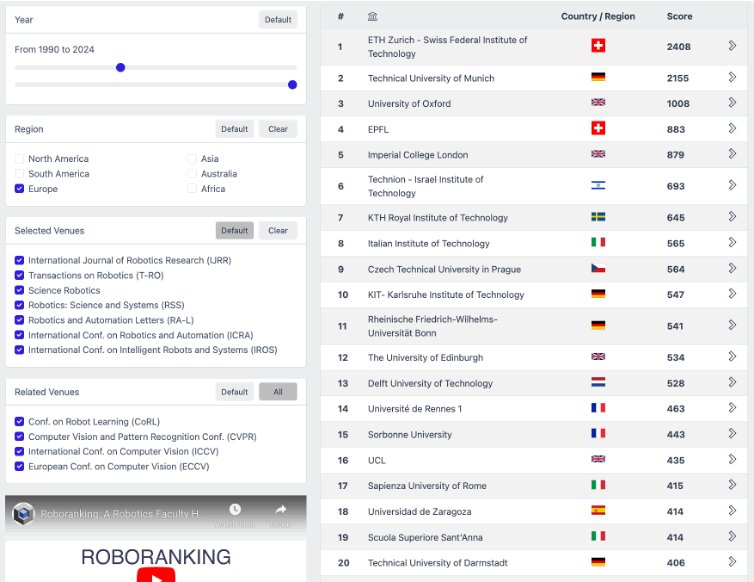Click the Roboranking video channel logo
Image resolution: width=754 pixels, height=582 pixels.
(x=24, y=514)
